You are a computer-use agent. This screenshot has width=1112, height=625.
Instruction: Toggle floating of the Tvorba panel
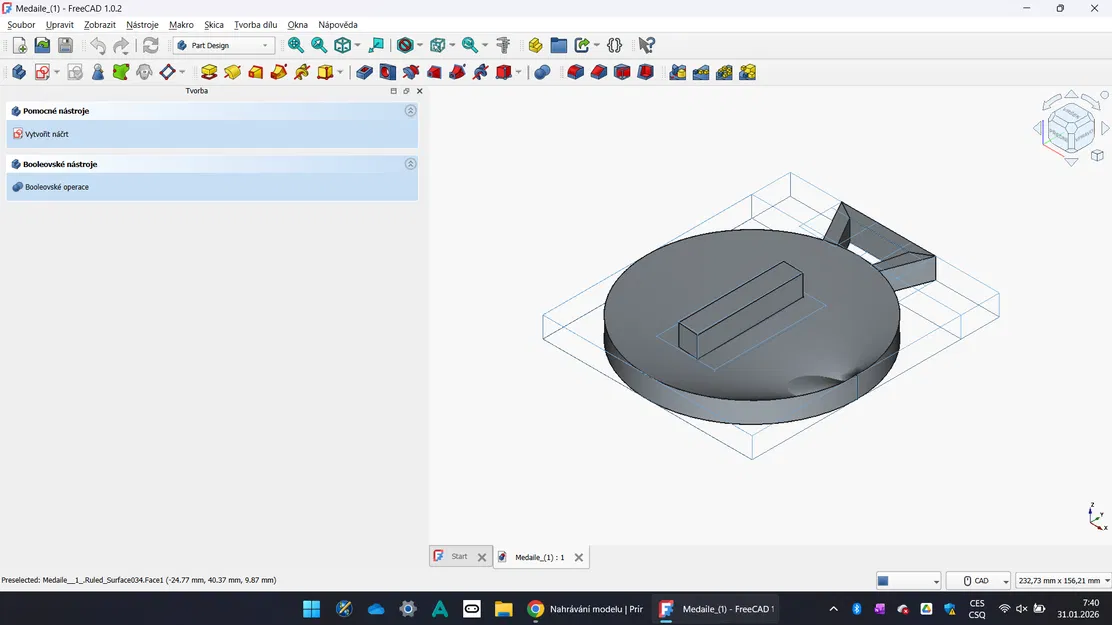406,91
